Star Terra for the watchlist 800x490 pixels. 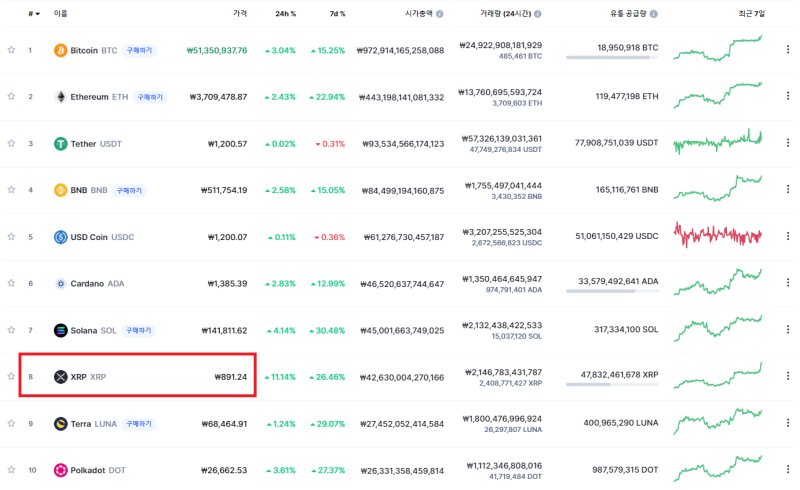(x=11, y=424)
